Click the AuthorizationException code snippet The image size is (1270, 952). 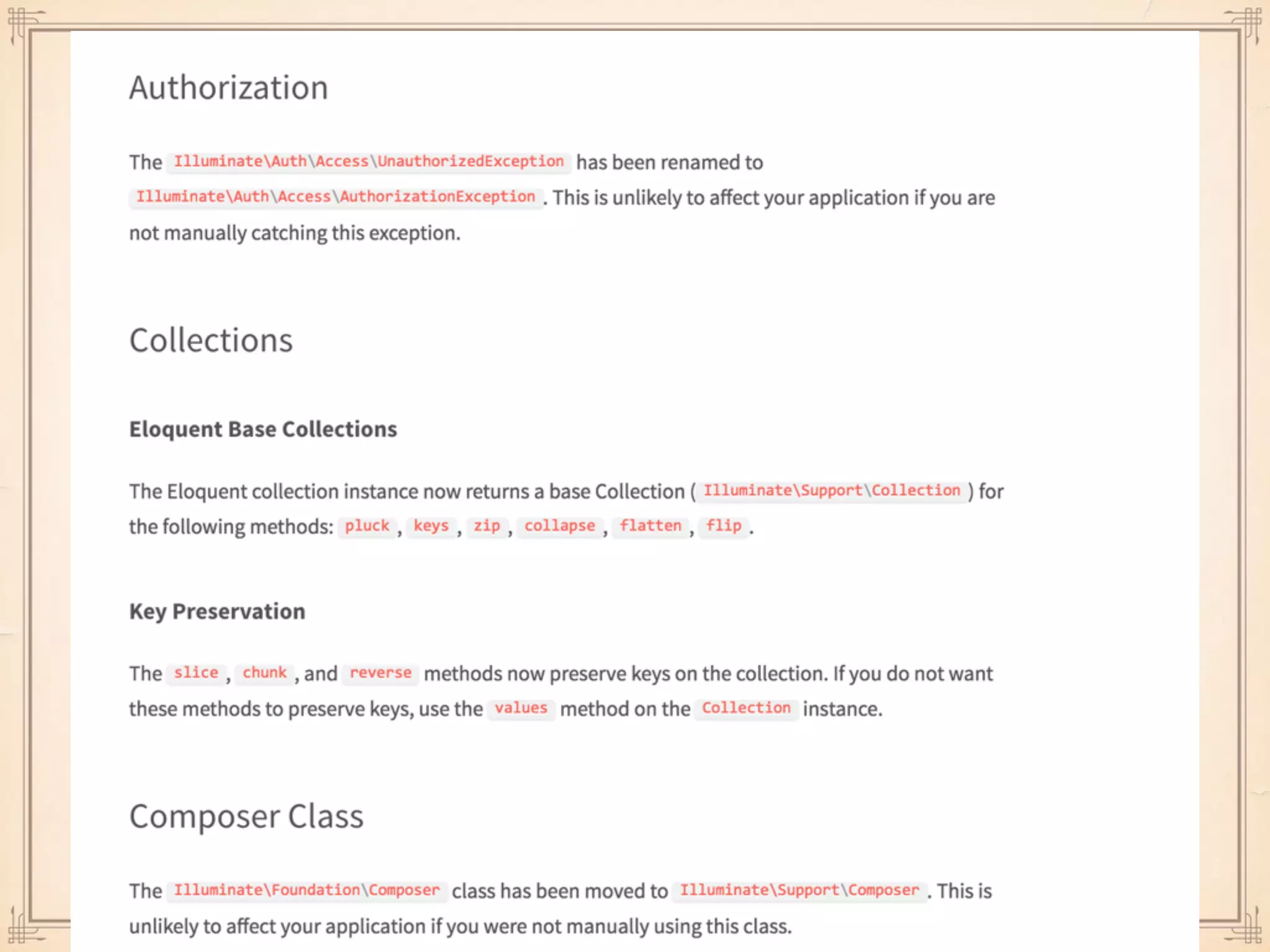click(x=335, y=197)
